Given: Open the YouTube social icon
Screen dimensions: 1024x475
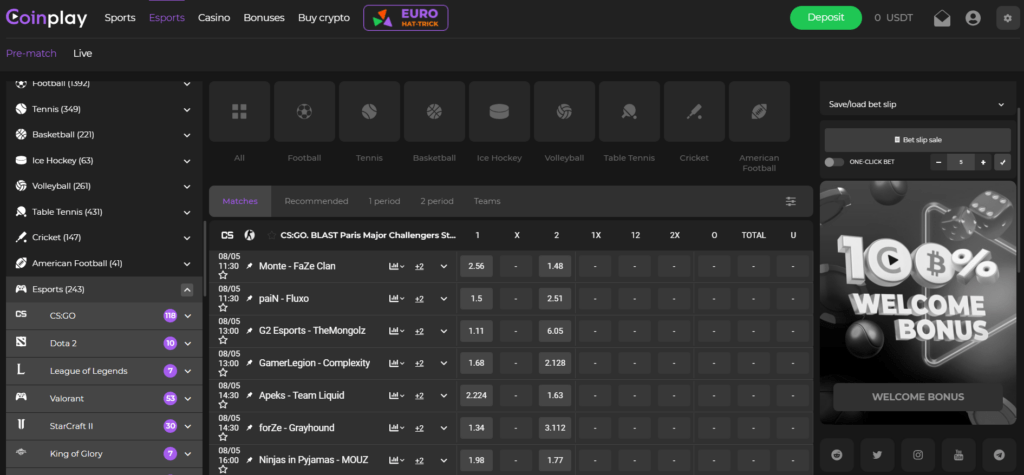Looking at the screenshot, I should 959,455.
